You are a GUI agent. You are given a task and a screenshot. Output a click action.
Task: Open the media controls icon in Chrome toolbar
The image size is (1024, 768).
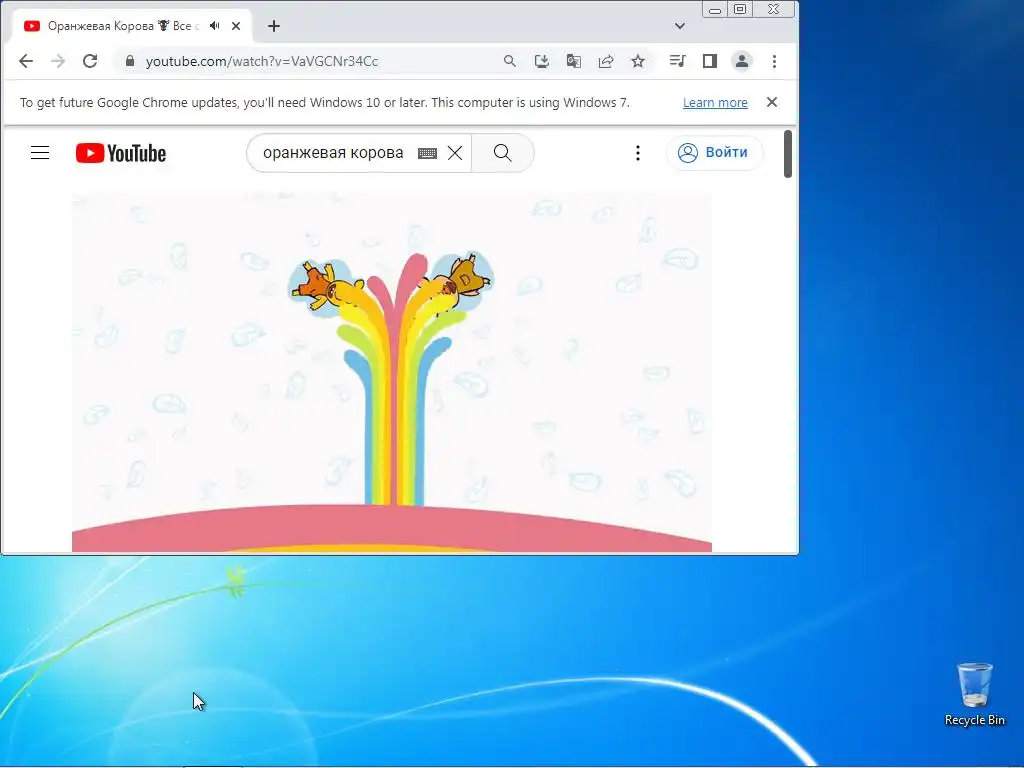[677, 61]
